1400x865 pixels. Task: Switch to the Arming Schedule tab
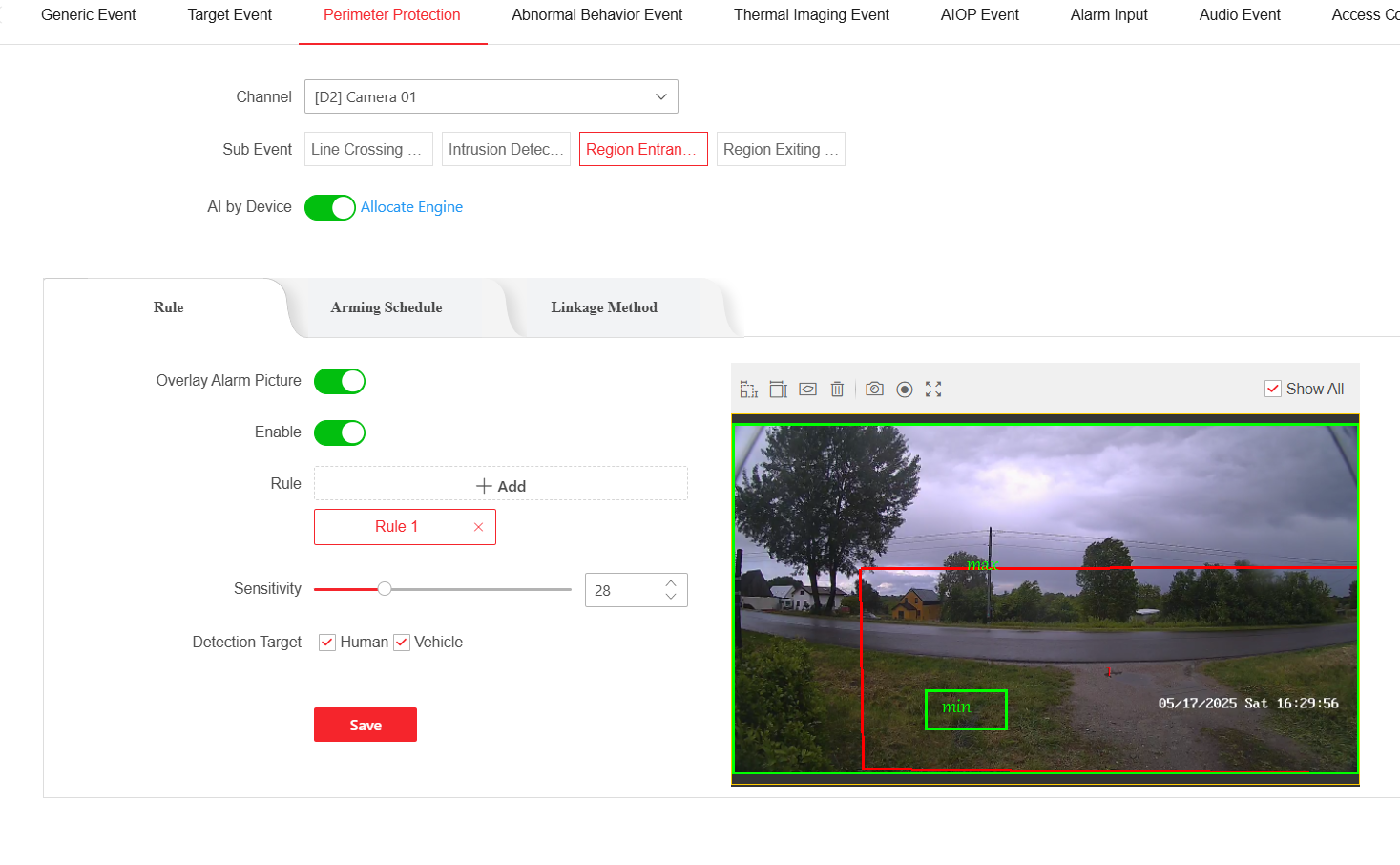click(387, 307)
